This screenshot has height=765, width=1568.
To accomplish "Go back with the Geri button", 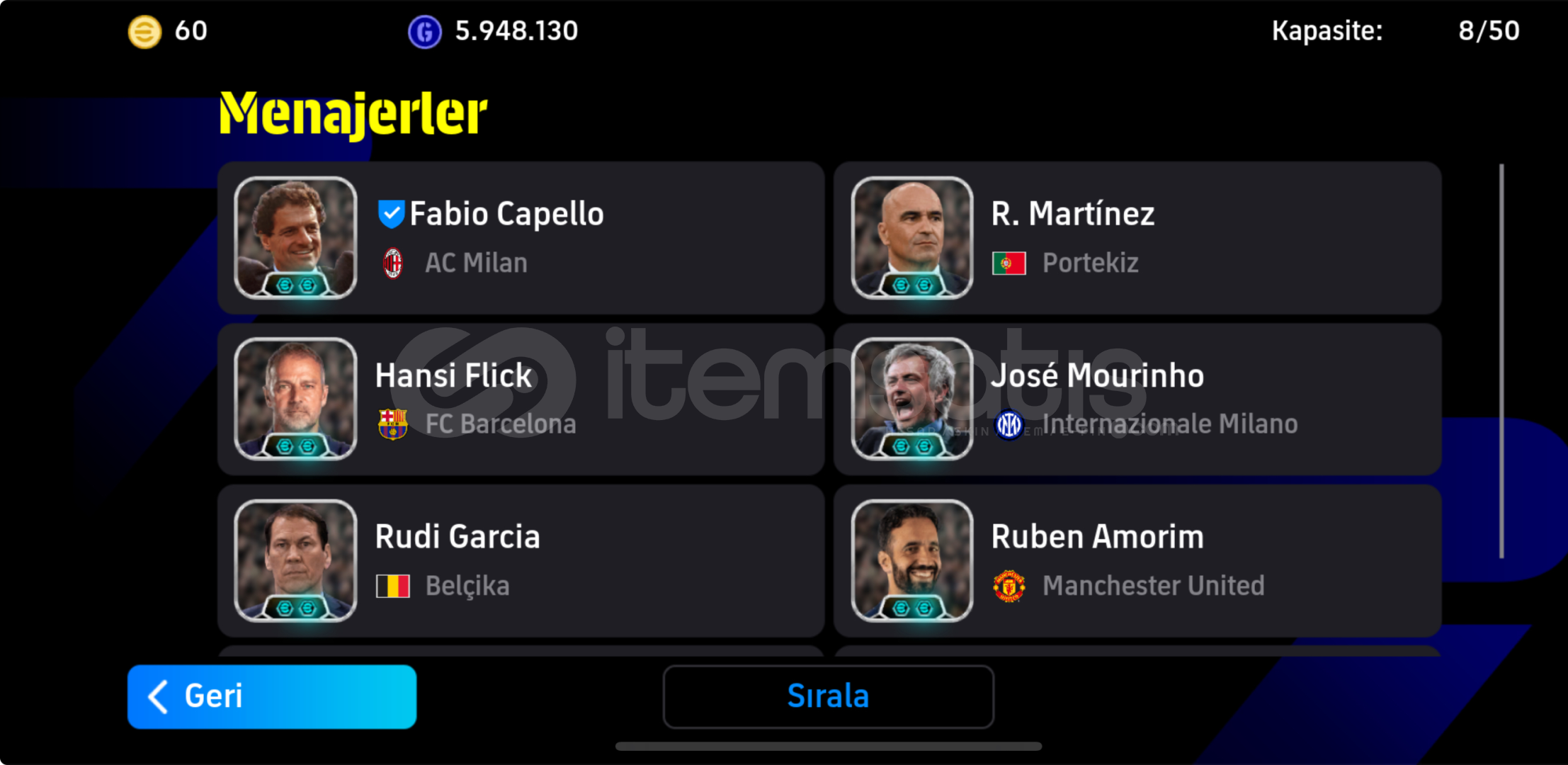I will pyautogui.click(x=272, y=696).
